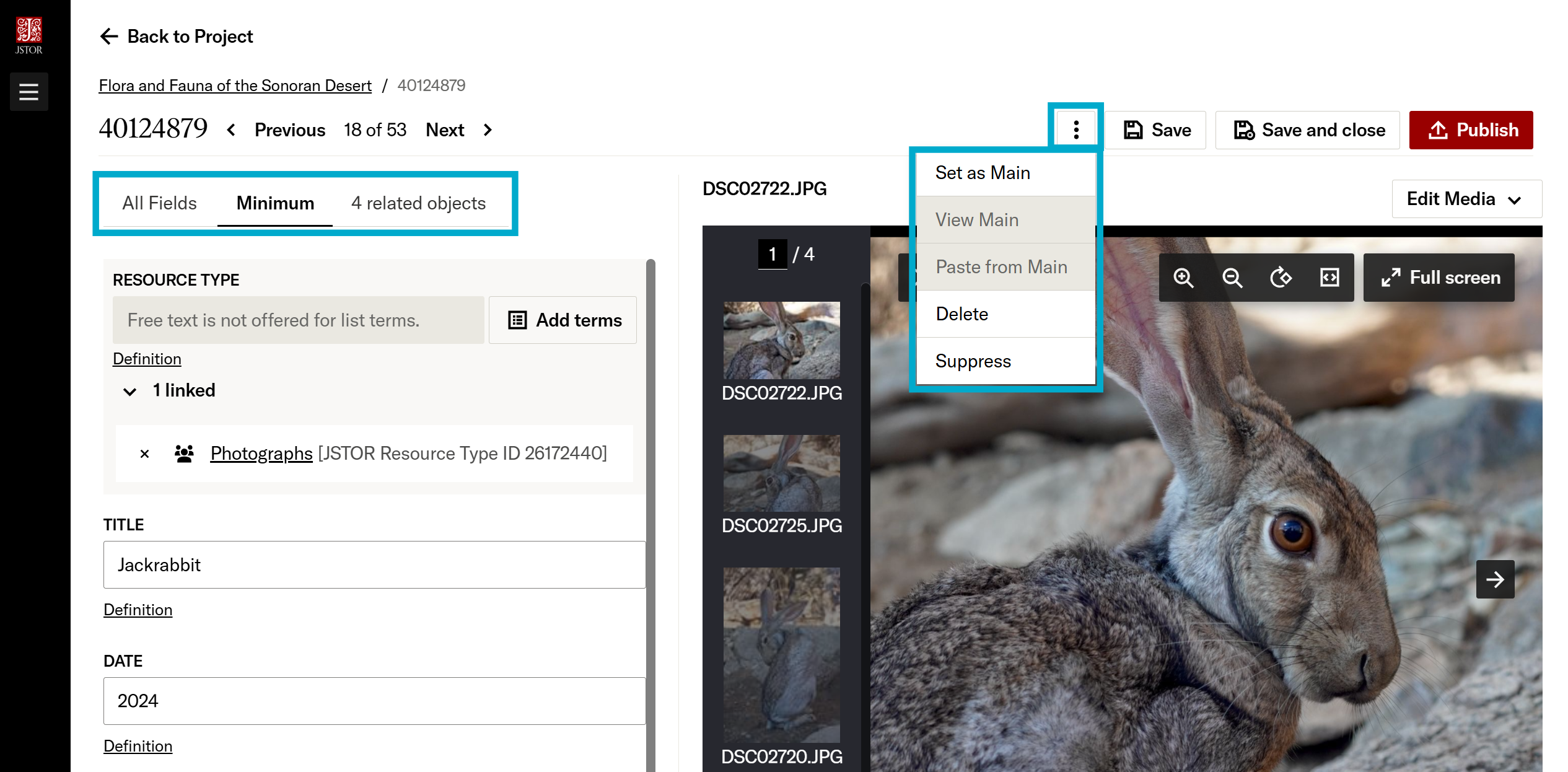Publish the record

click(x=1471, y=130)
